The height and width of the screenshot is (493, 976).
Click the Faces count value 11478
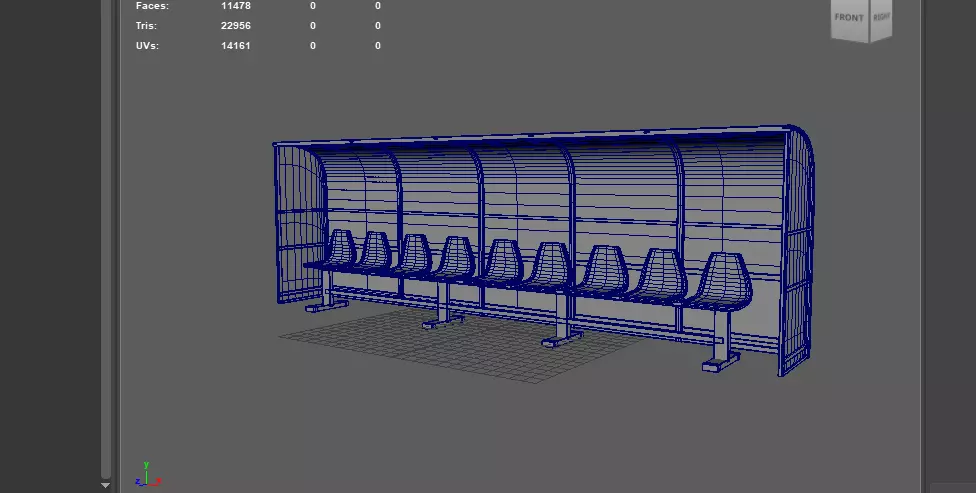[236, 6]
